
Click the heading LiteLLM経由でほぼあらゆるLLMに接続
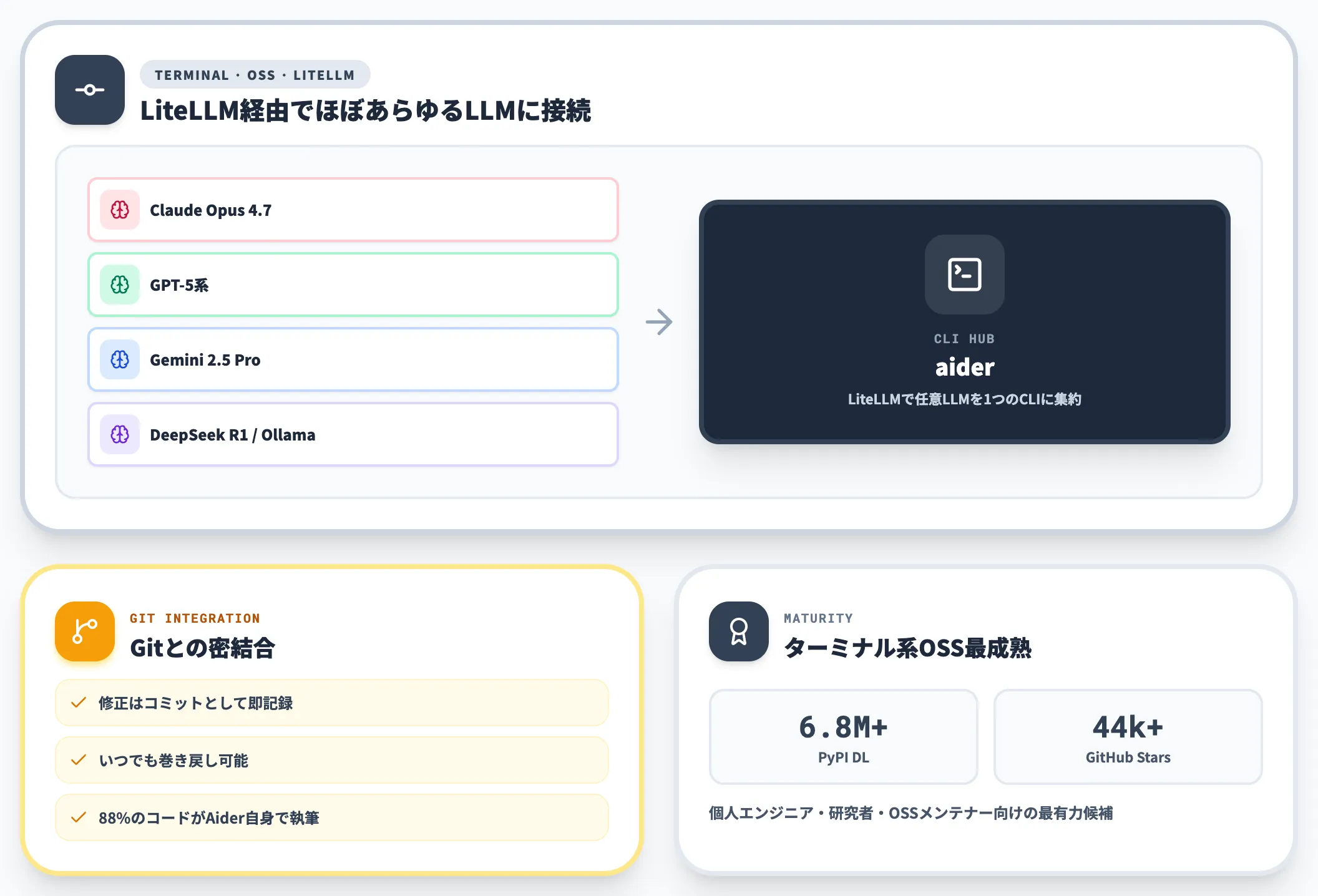point(365,110)
